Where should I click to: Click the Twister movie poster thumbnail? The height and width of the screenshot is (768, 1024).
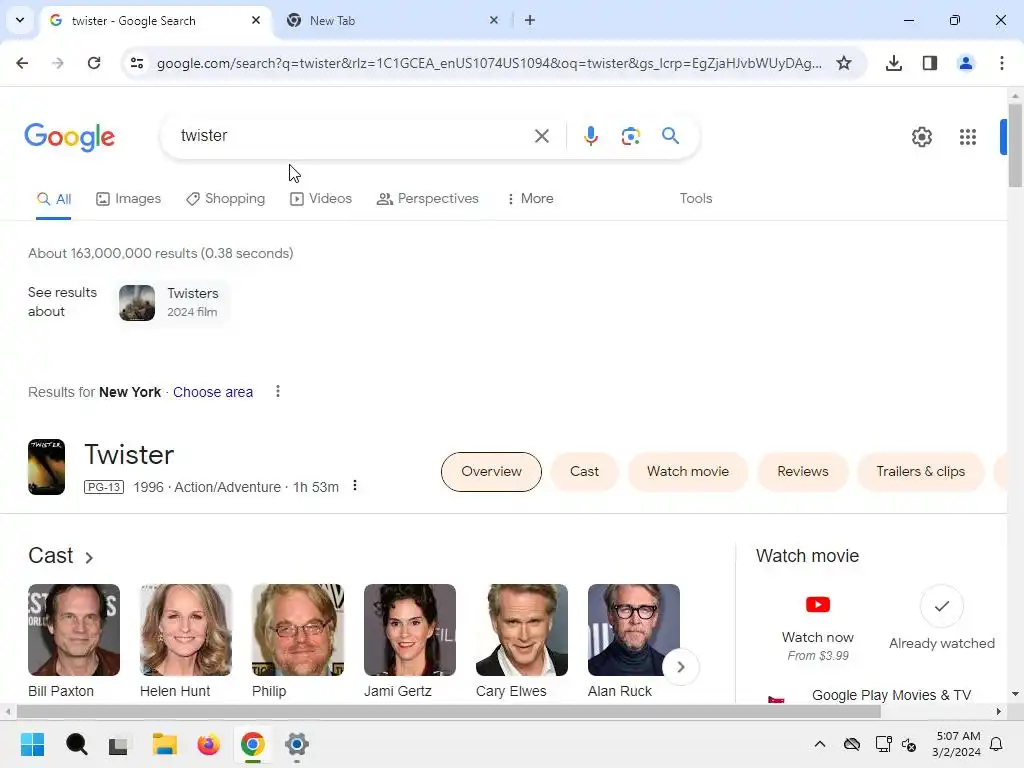(46, 467)
